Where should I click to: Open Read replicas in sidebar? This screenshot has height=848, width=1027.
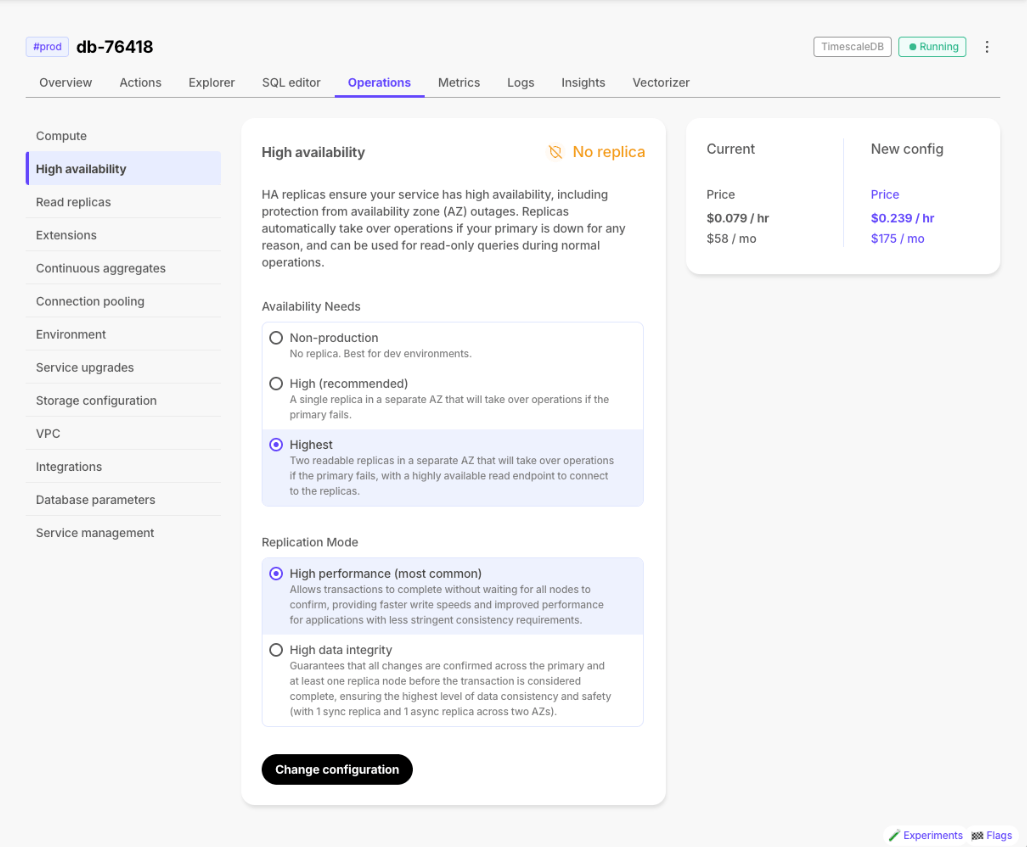[74, 202]
